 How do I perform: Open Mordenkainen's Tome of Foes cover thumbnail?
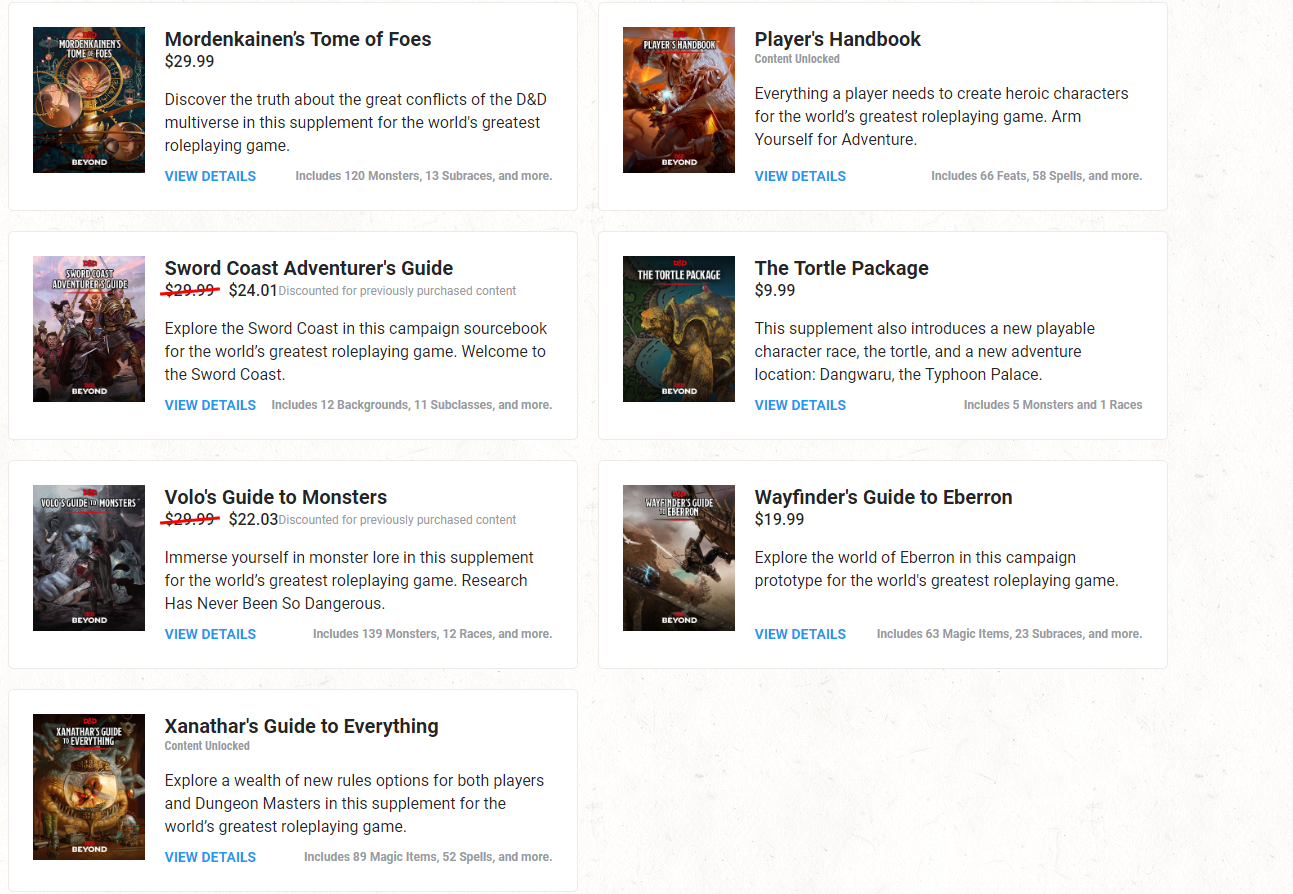[89, 100]
